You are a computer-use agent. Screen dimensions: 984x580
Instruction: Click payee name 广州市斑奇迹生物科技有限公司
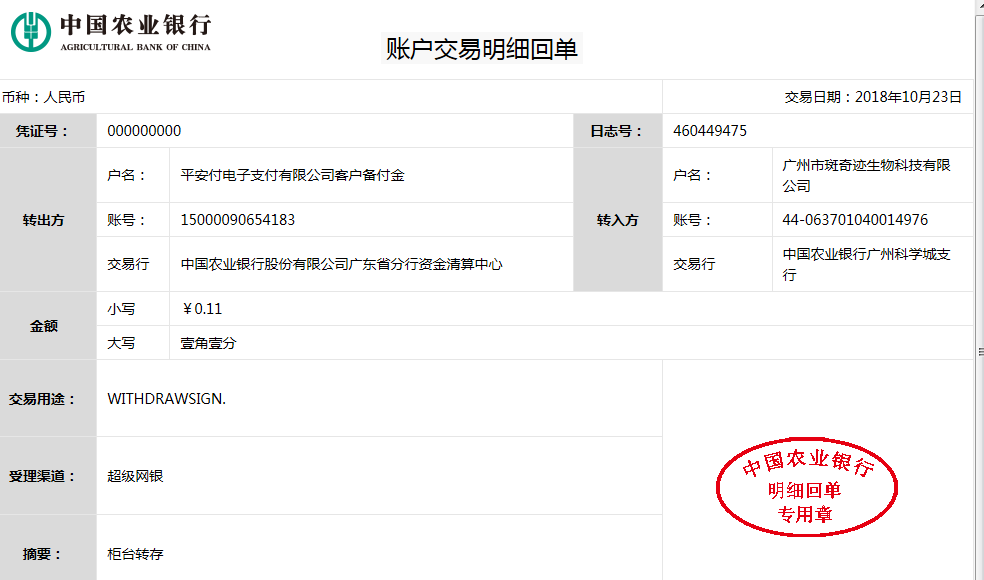(x=867, y=175)
